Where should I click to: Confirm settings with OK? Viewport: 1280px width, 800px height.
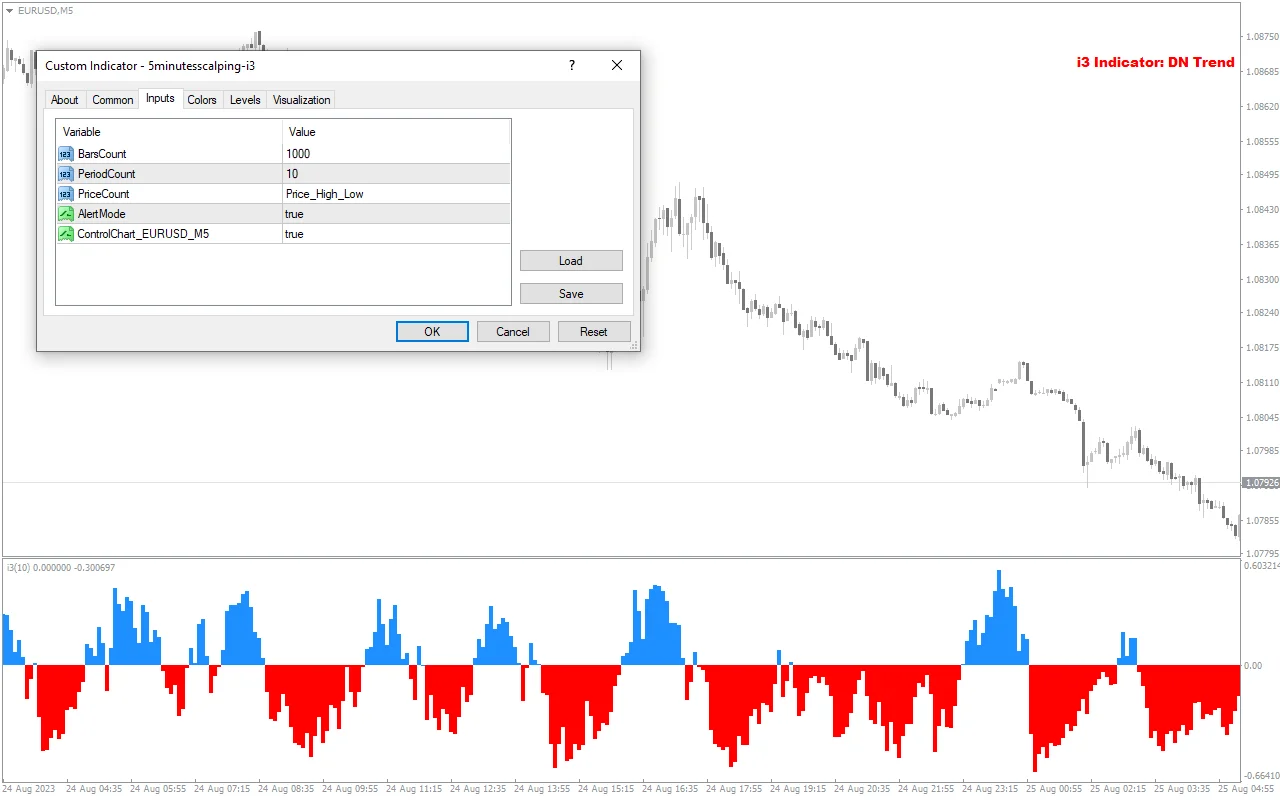(x=432, y=331)
